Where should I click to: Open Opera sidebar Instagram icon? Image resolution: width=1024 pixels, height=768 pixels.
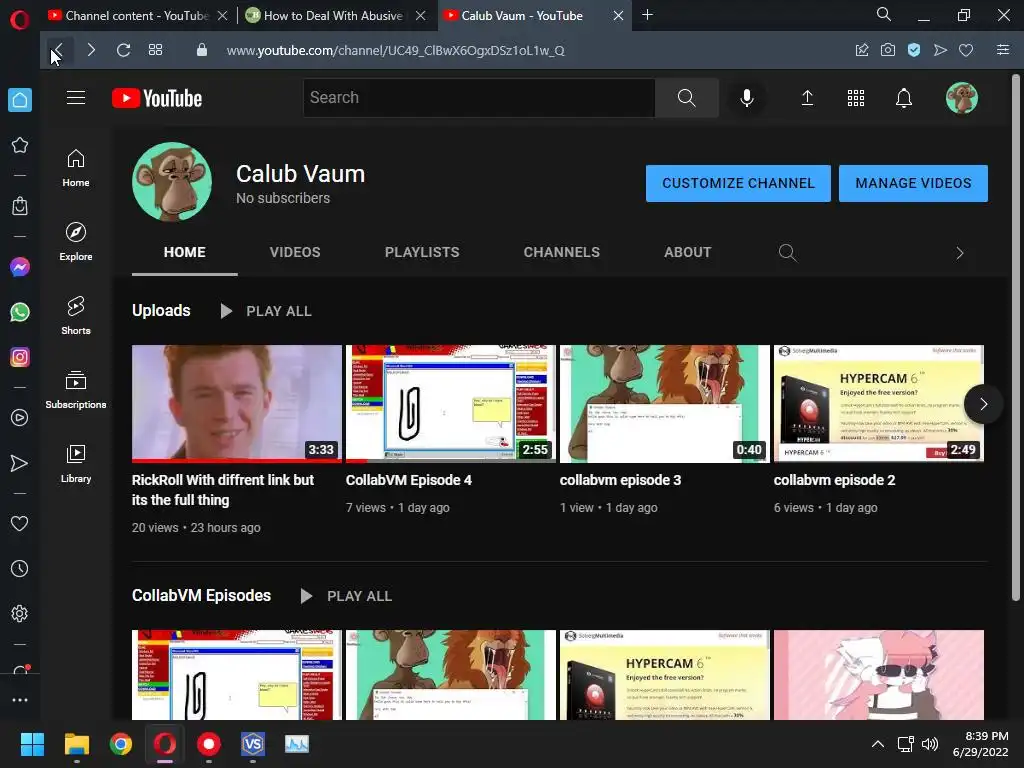[x=20, y=357]
